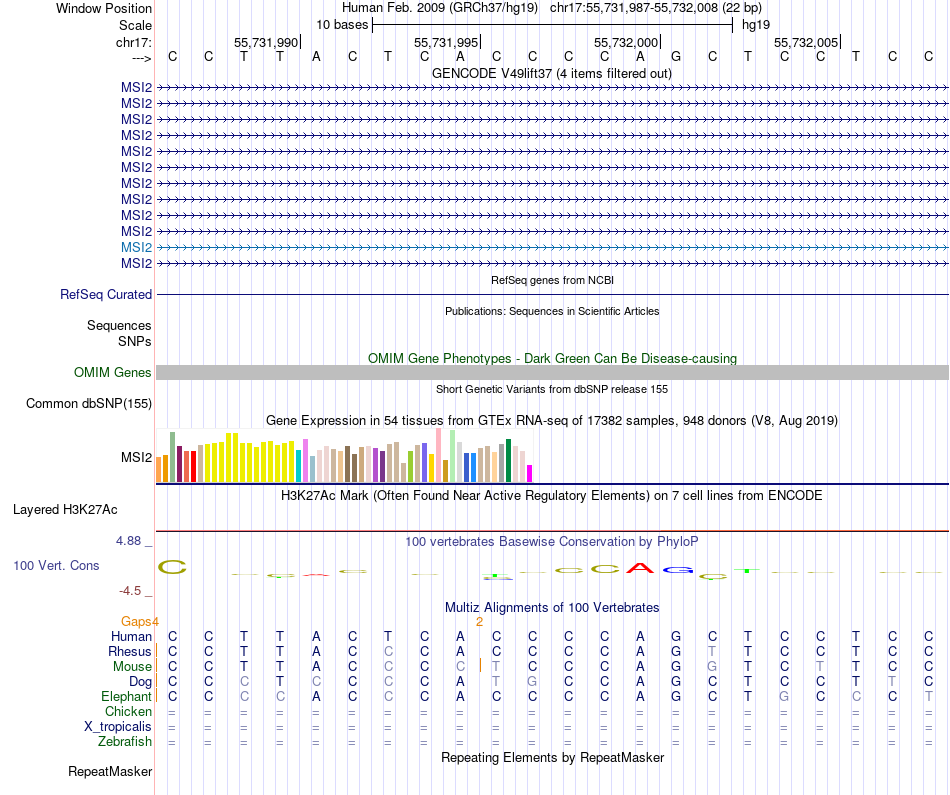The image size is (950, 795).
Task: Open the RepeatMasker track label
Action: pos(110,772)
